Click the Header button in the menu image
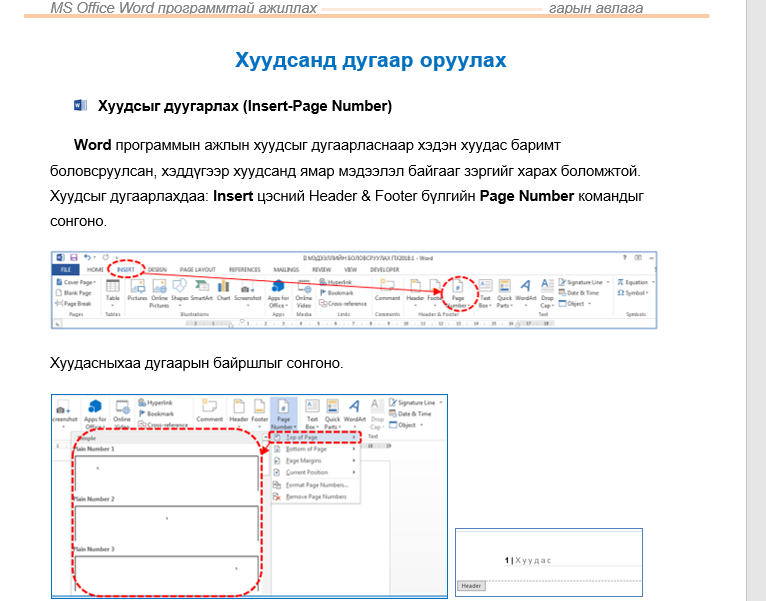The width and height of the screenshot is (766, 601). [239, 411]
